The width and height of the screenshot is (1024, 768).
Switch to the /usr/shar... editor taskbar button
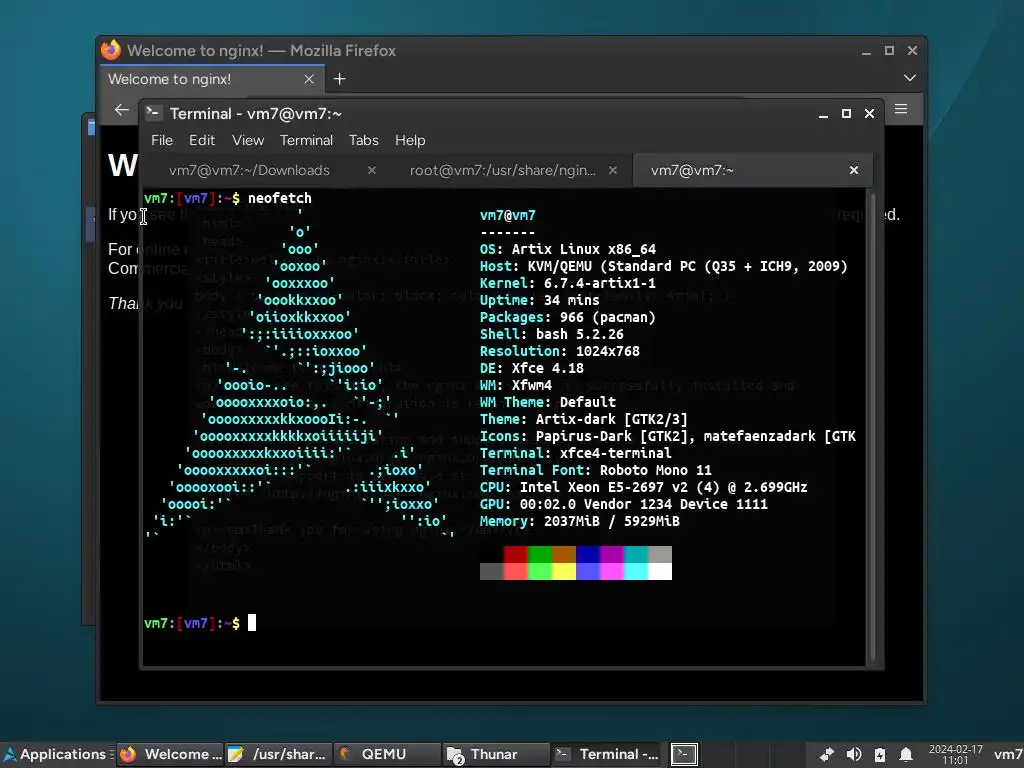pyautogui.click(x=279, y=754)
